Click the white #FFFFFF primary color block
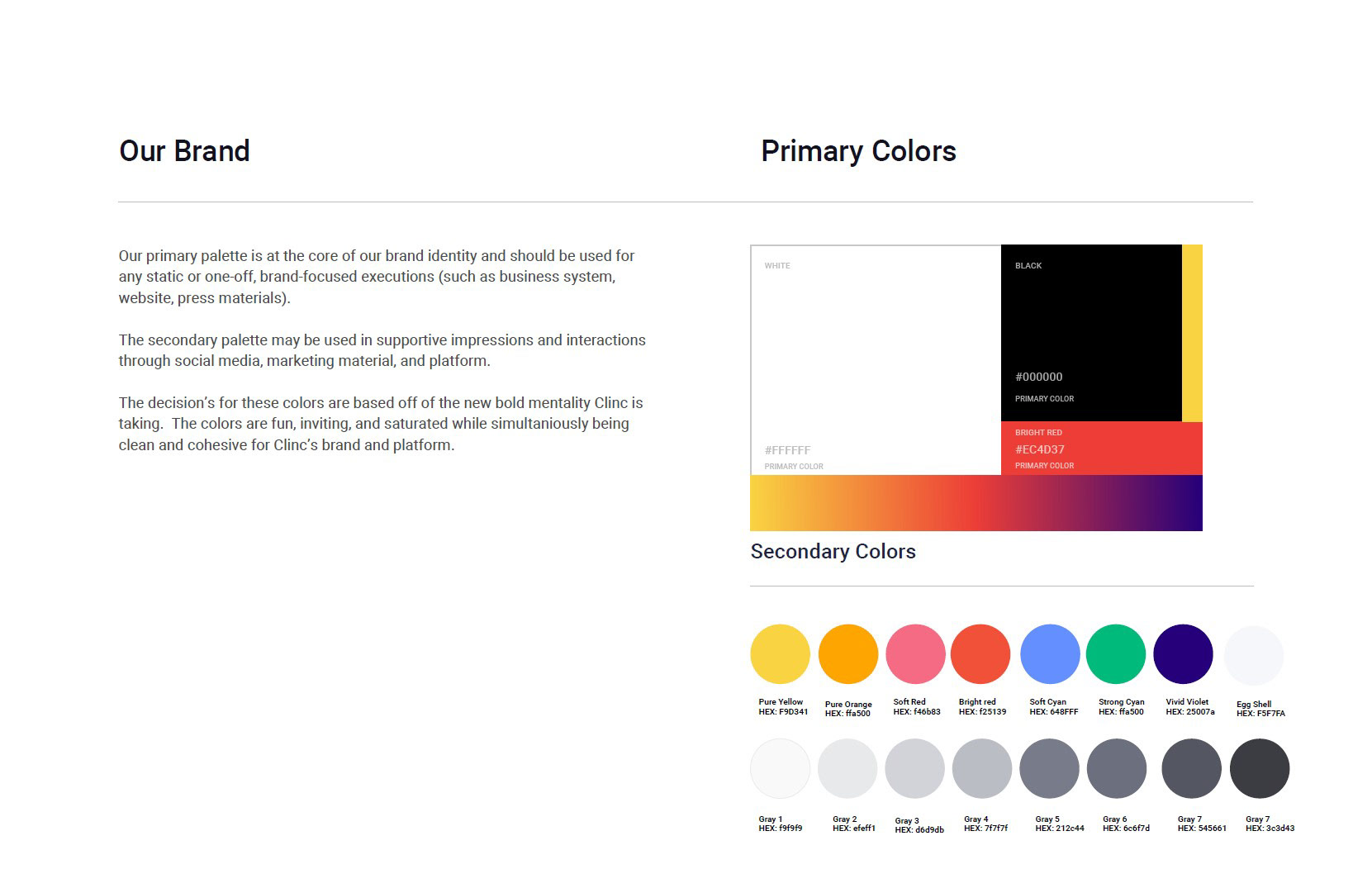The width and height of the screenshot is (1372, 888). (876, 360)
